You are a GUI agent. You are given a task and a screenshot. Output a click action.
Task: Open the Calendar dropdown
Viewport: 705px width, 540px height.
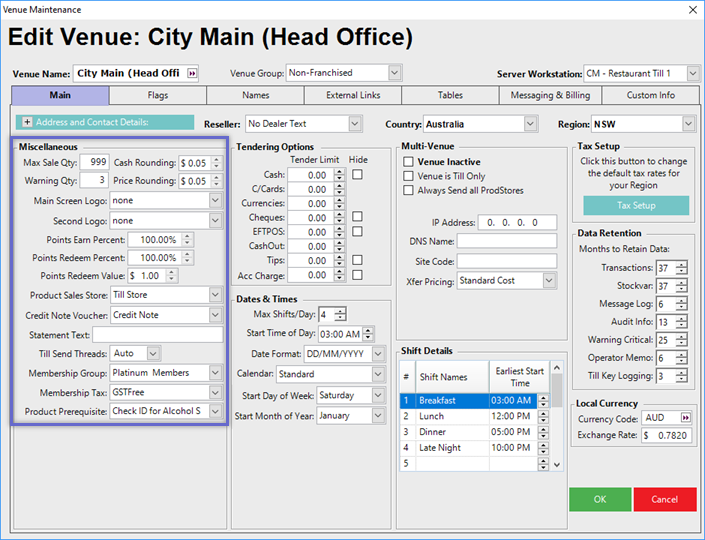click(378, 374)
